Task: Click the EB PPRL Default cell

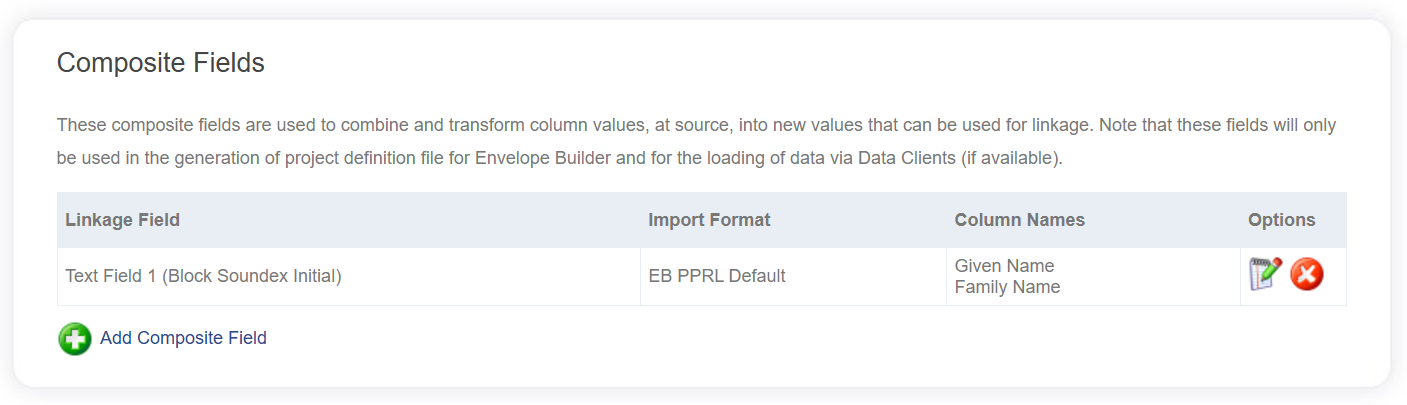Action: (717, 276)
